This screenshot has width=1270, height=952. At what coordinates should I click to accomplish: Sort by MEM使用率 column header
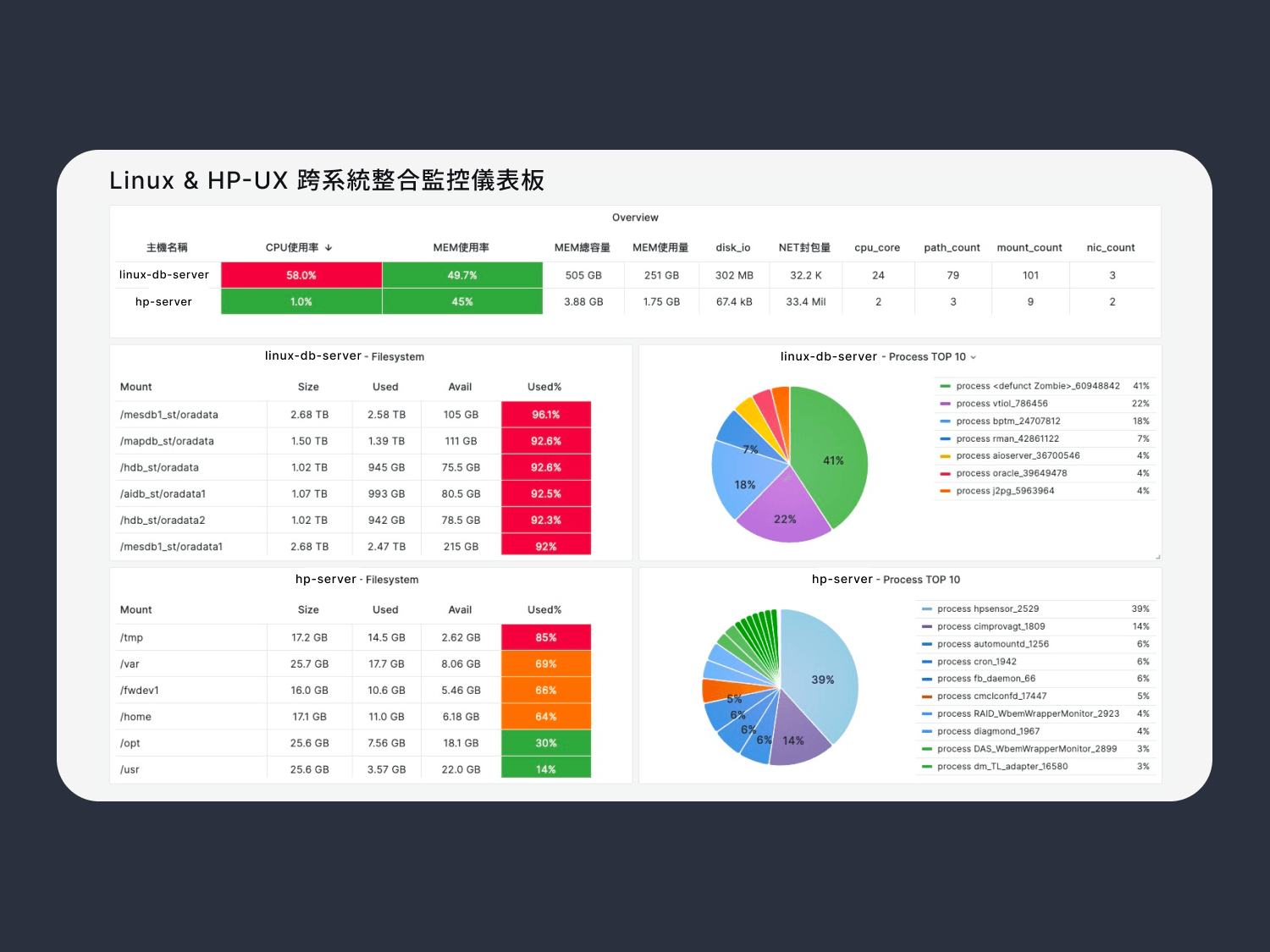point(461,248)
